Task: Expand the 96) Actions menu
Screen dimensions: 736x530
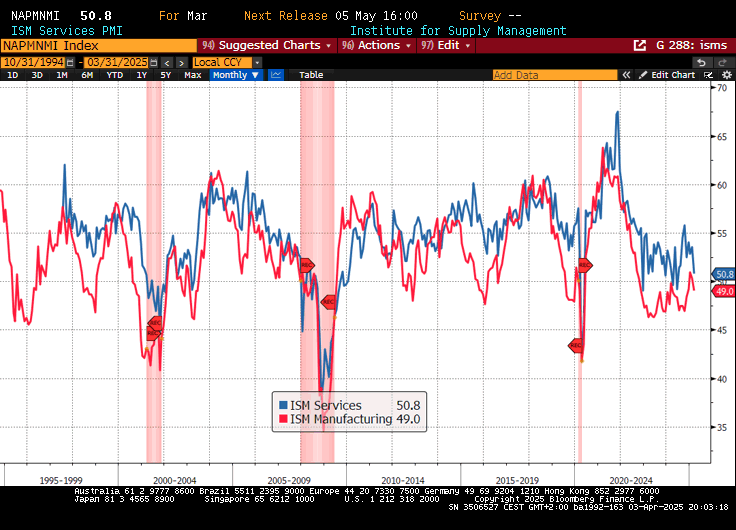Action: tap(377, 46)
